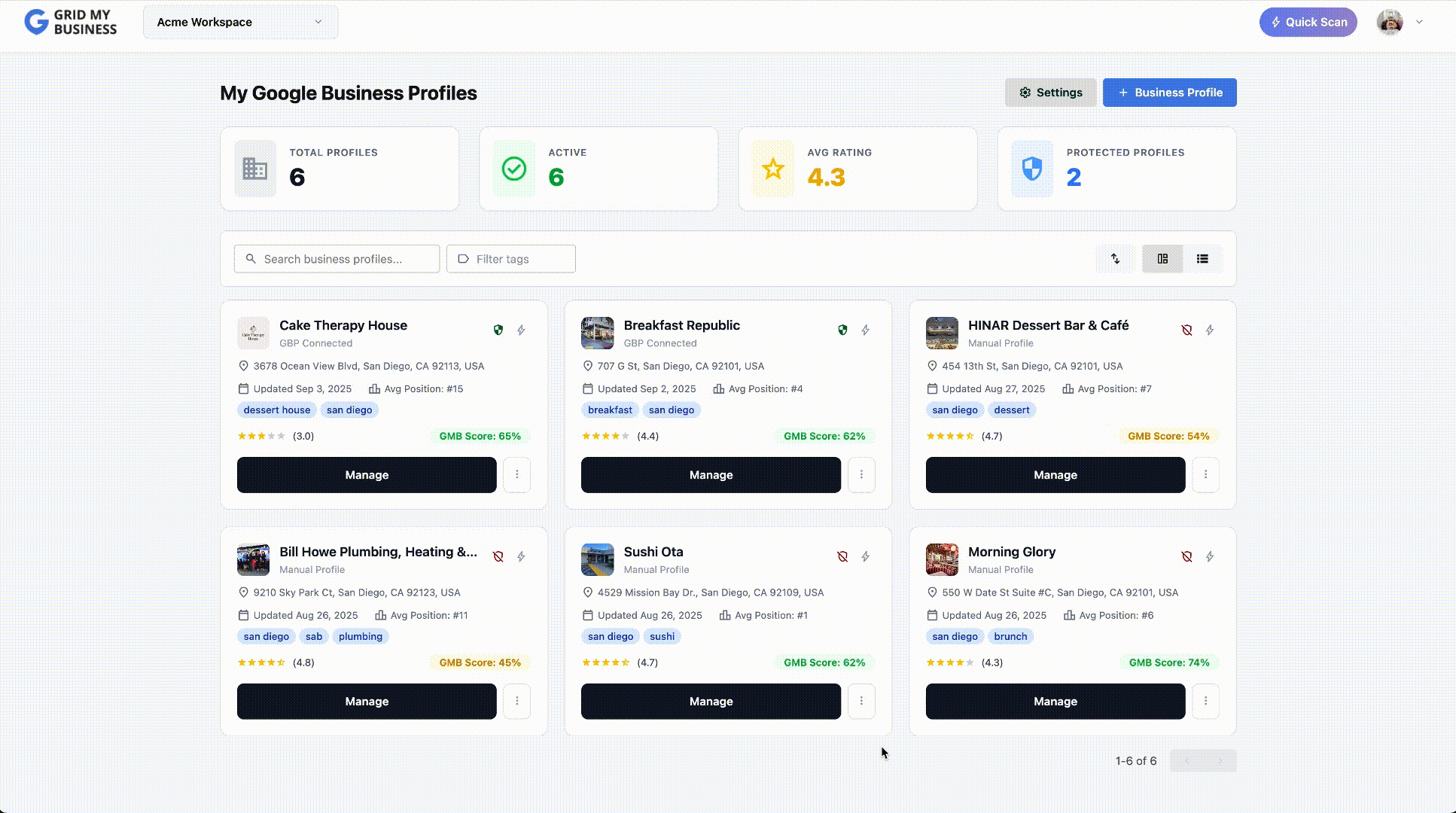Click the search business profiles field
This screenshot has height=813, width=1456.
[x=337, y=259]
